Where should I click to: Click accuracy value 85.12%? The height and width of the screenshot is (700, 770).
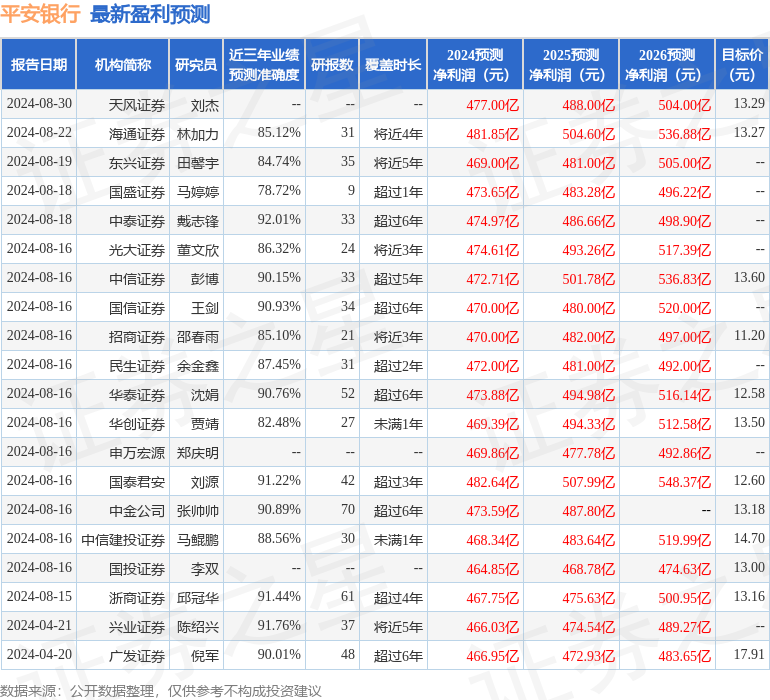coord(279,133)
